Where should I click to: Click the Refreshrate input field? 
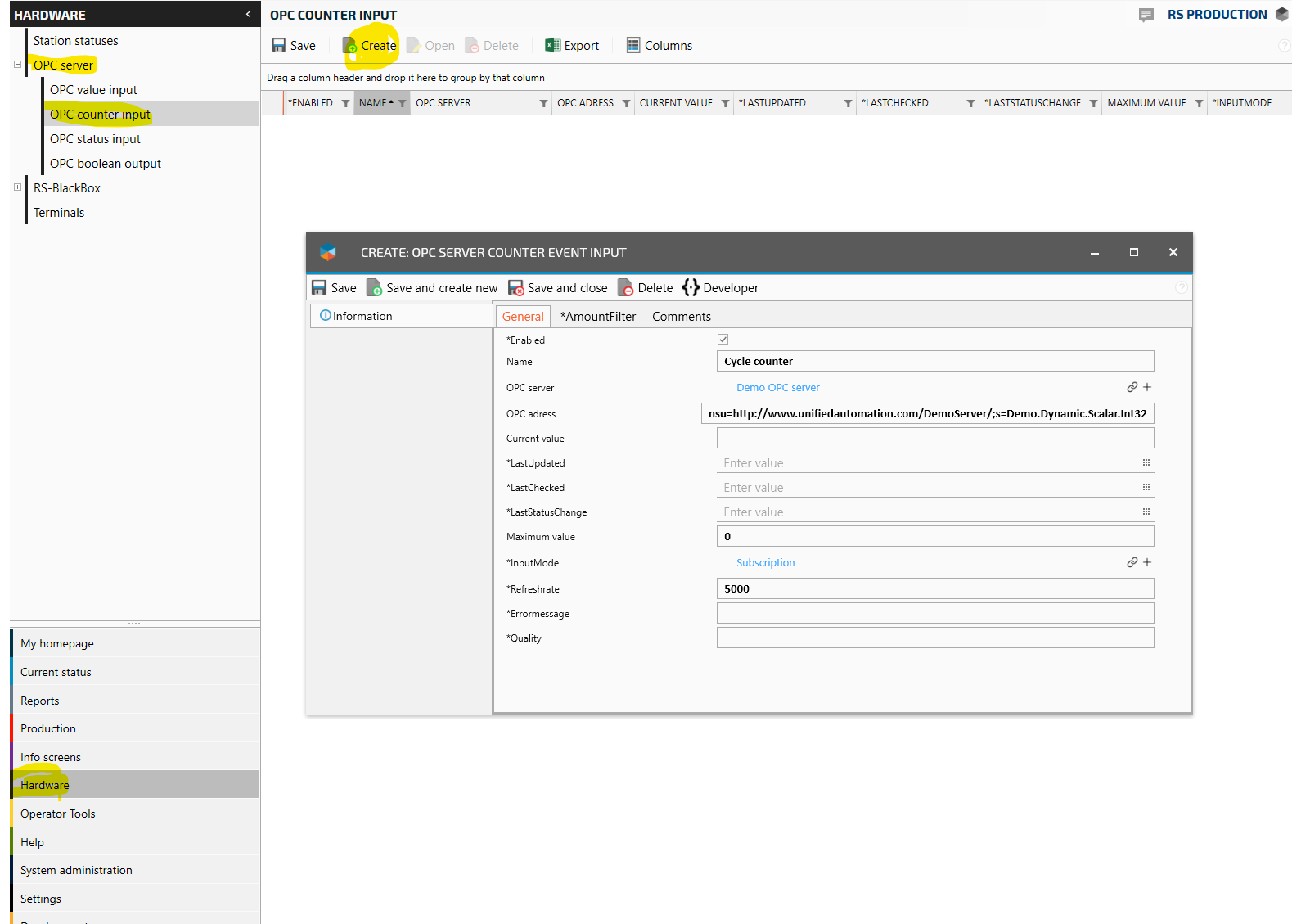tap(934, 589)
